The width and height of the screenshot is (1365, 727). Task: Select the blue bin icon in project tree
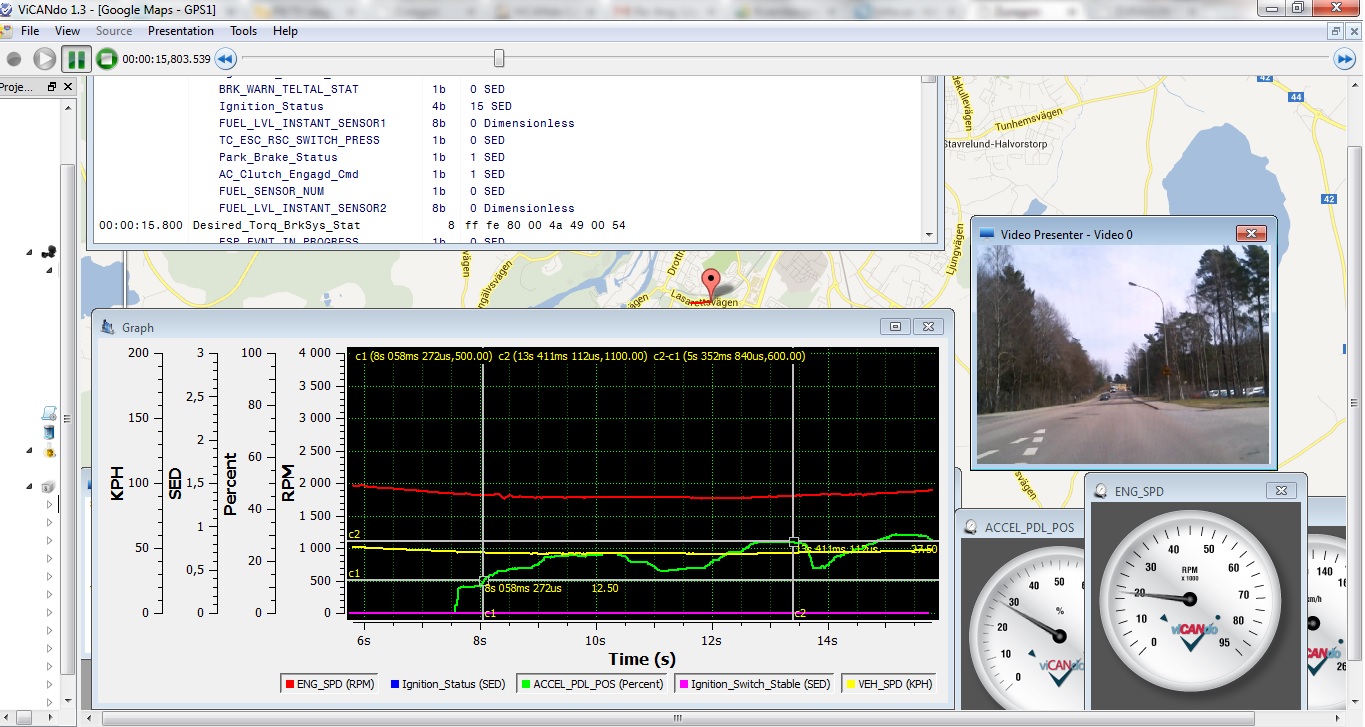[49, 432]
